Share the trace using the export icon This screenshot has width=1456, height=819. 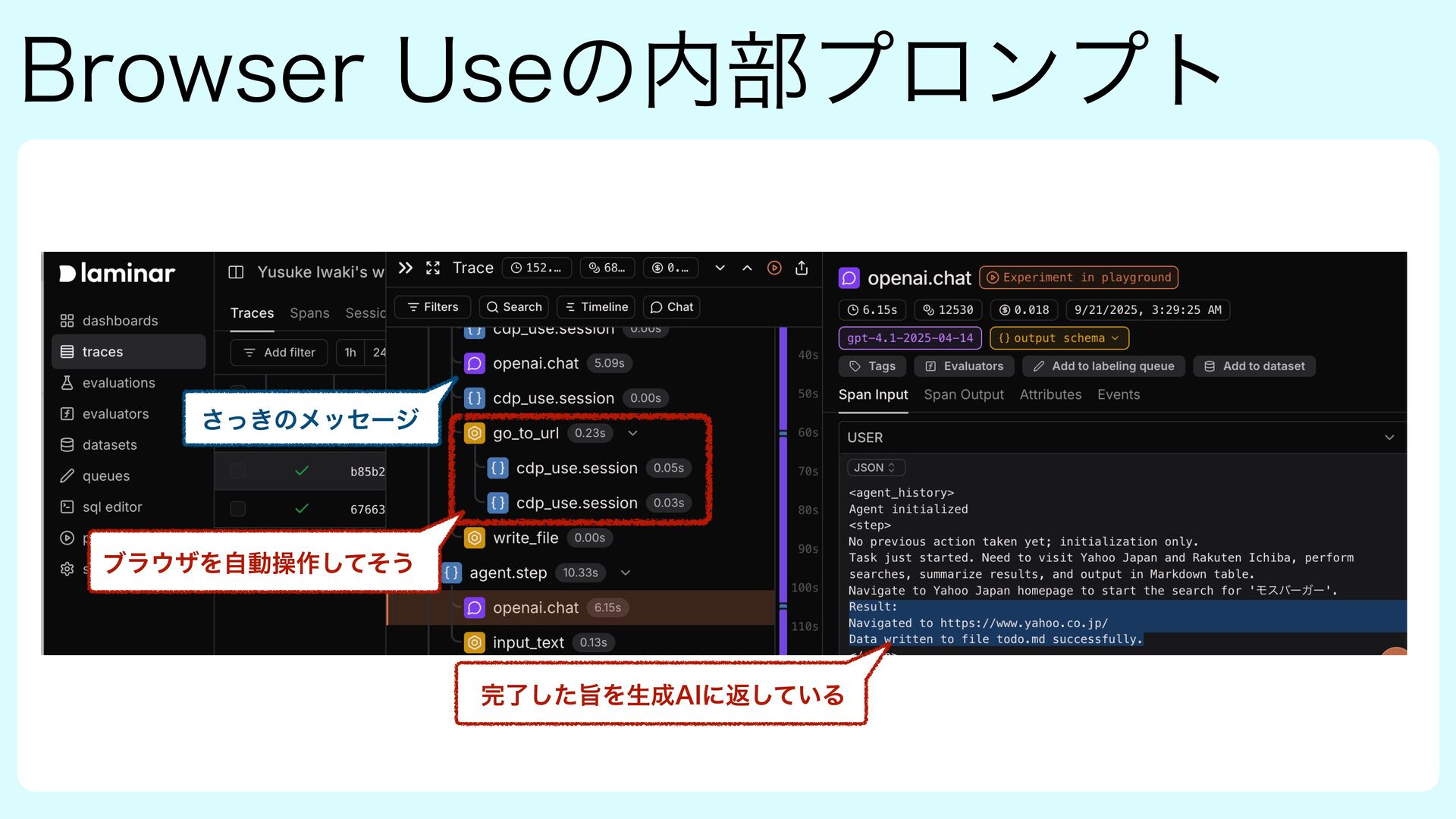[802, 268]
